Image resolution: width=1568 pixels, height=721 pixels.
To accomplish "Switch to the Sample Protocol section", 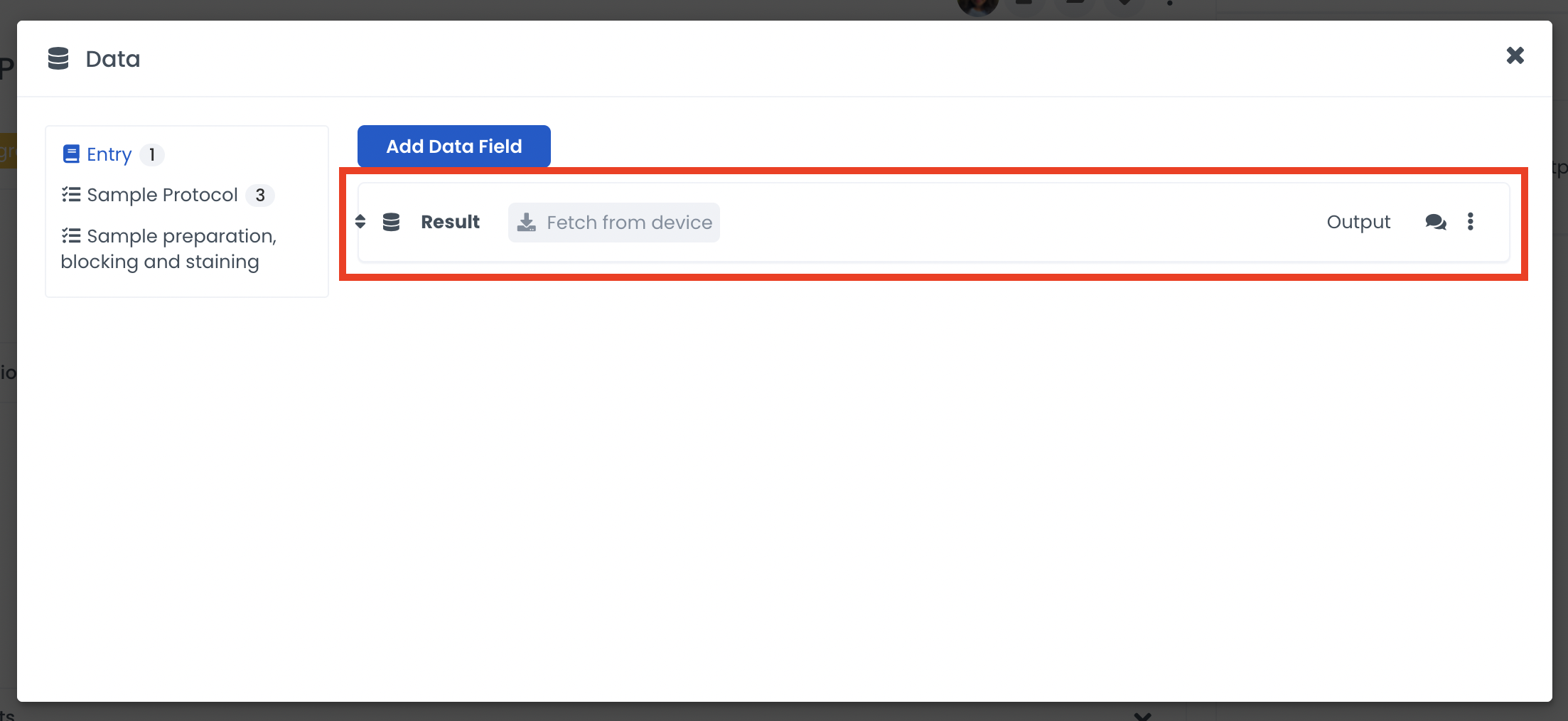I will pos(162,195).
